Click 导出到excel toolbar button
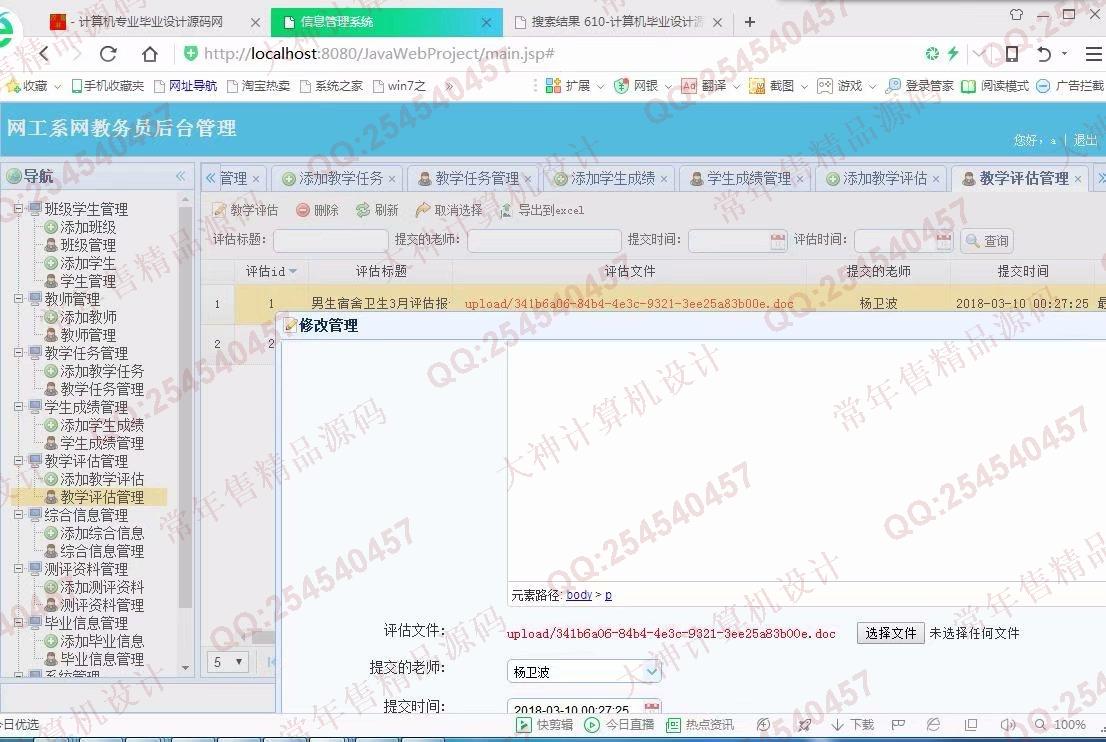Image resolution: width=1106 pixels, height=742 pixels. coord(542,210)
